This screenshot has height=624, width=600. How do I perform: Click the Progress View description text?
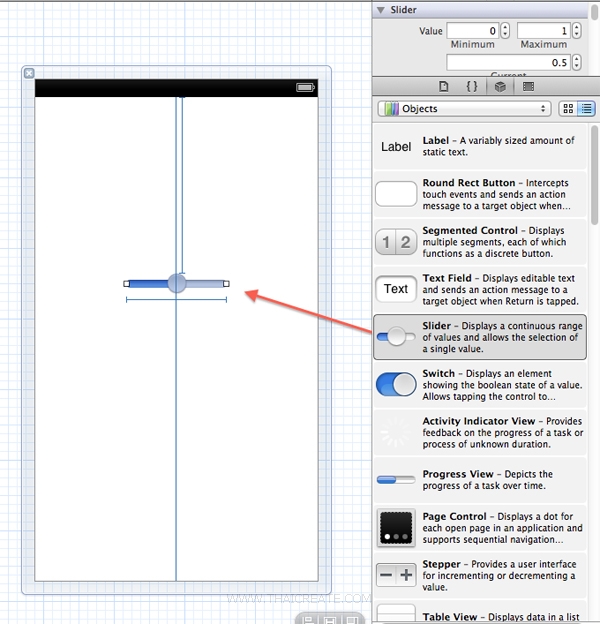487,480
